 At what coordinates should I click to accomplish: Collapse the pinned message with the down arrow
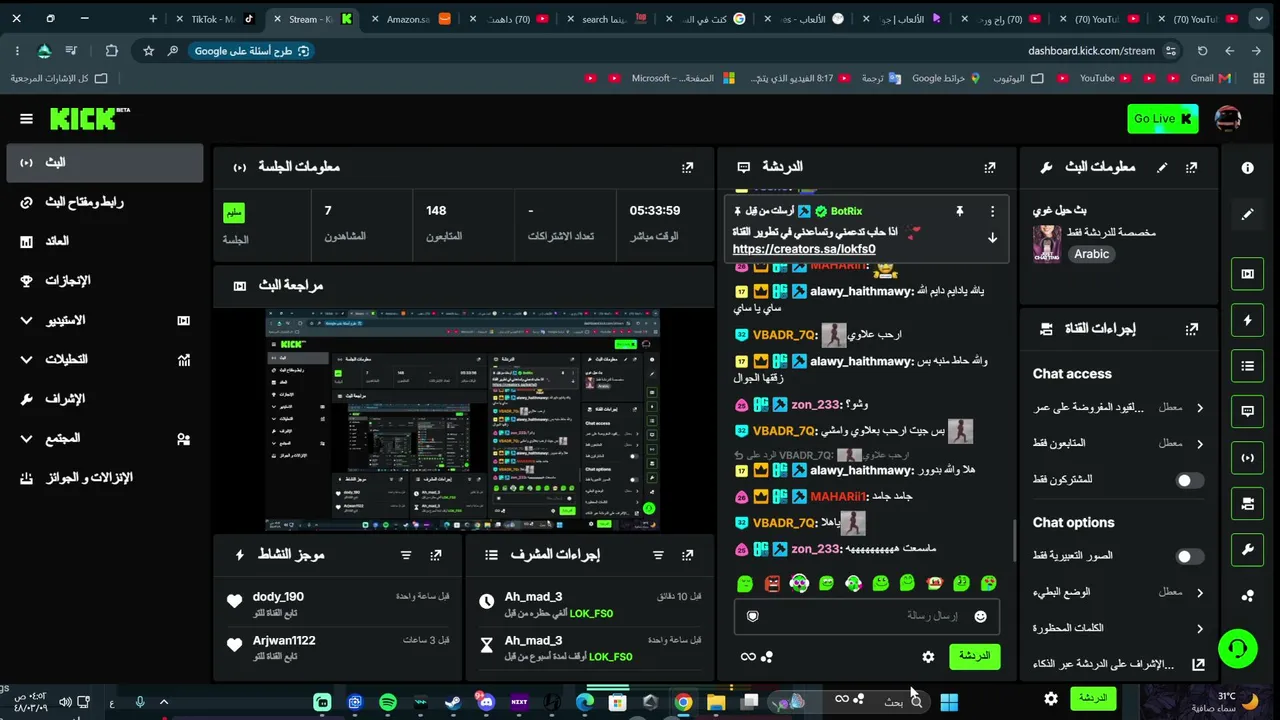tap(992, 238)
